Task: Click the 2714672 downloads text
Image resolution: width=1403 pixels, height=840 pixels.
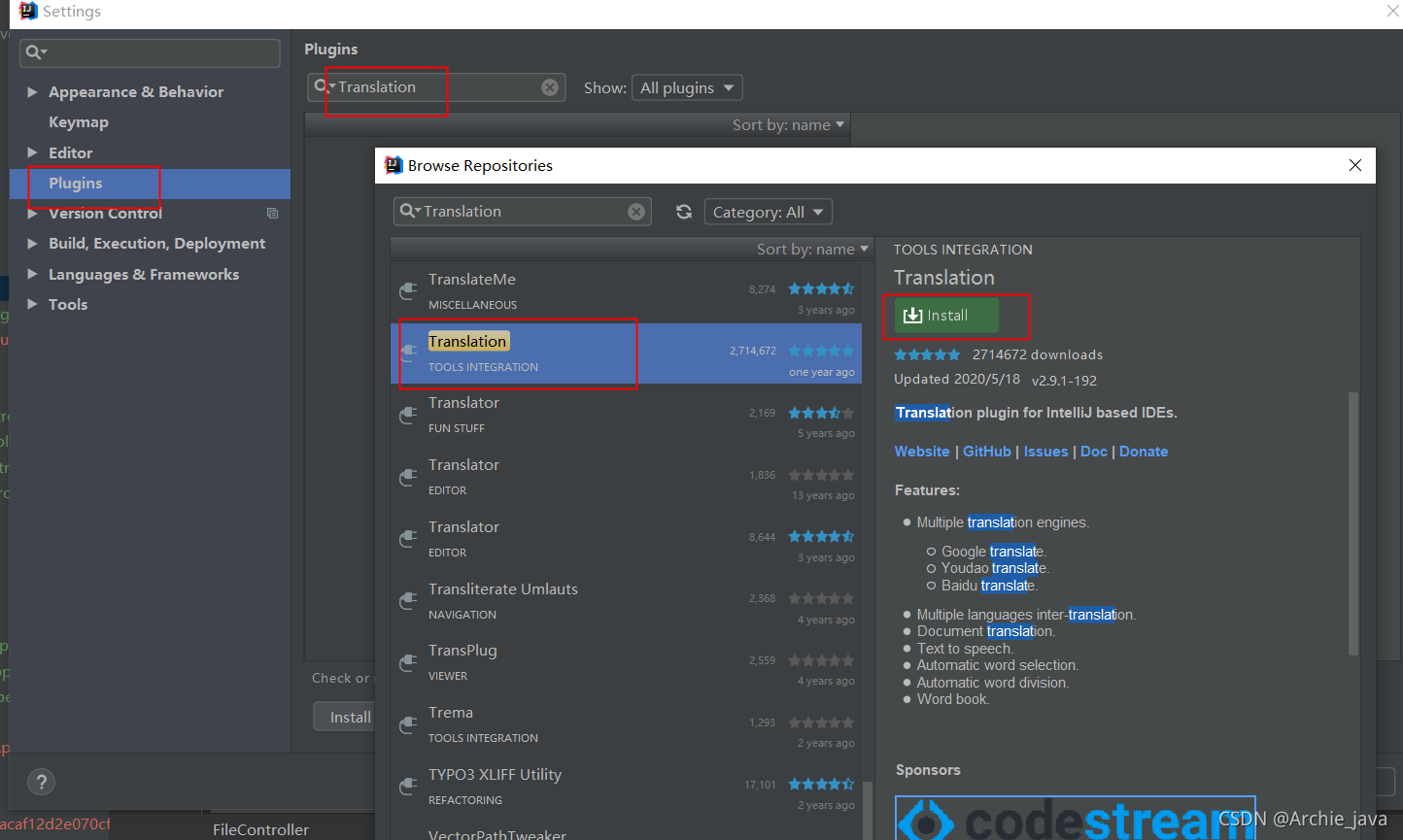Action: coord(1038,354)
